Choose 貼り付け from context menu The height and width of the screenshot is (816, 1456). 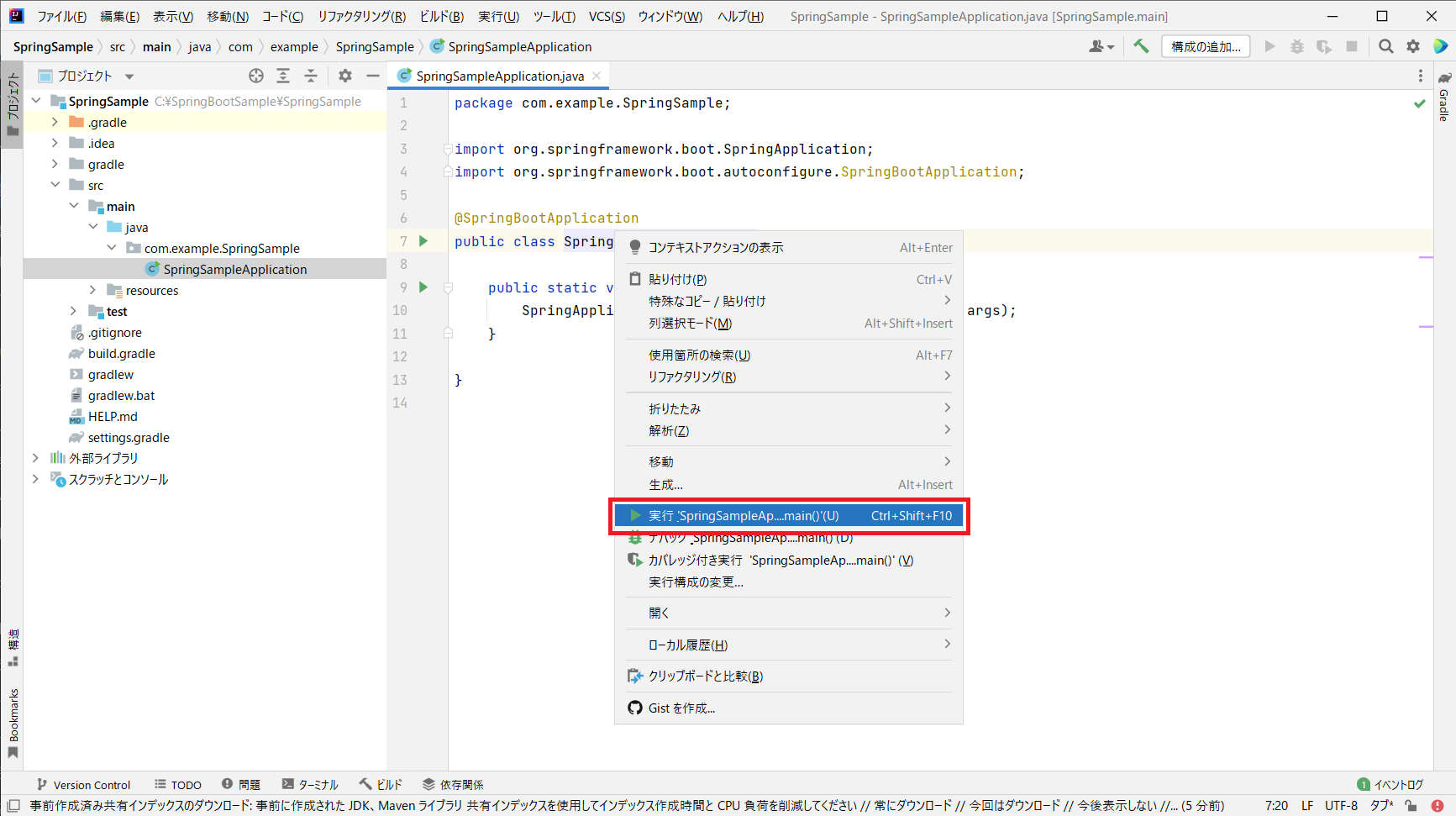point(789,279)
